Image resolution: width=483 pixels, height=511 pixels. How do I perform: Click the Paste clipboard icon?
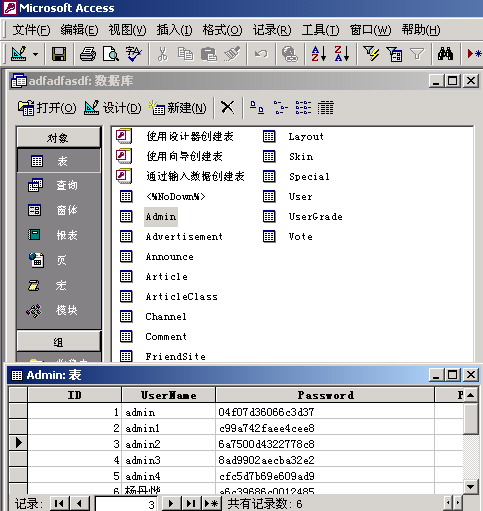click(209, 54)
